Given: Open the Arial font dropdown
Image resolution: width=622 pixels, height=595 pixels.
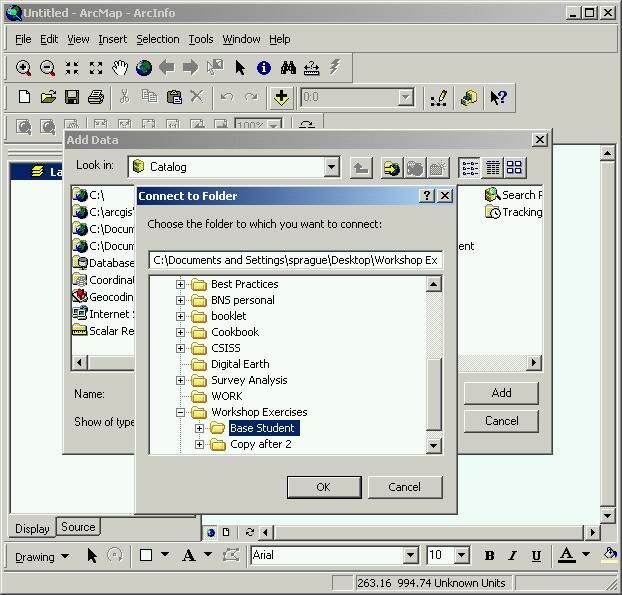Looking at the screenshot, I should click(x=410, y=555).
